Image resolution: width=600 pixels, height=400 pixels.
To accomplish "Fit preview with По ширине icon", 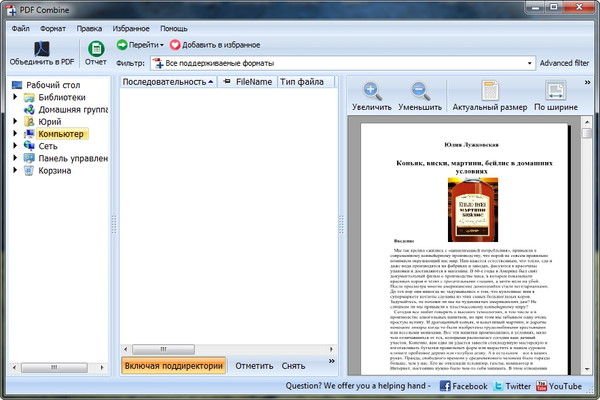I will point(554,92).
